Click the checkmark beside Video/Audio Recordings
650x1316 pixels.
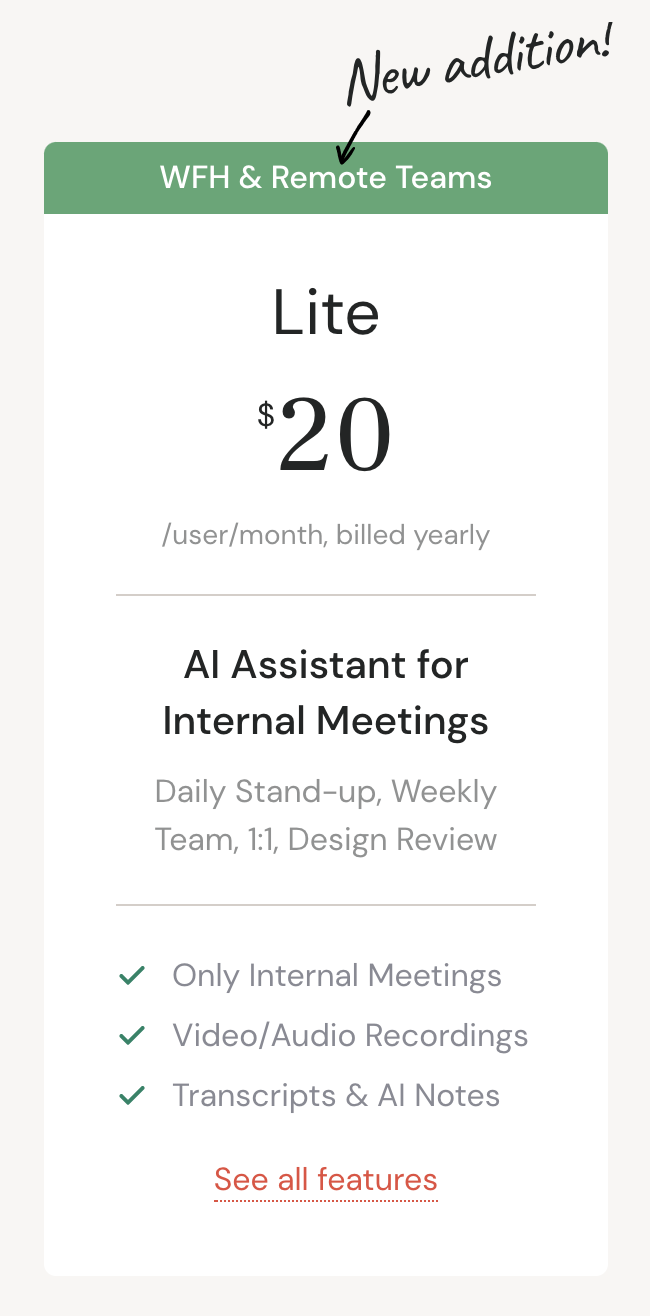132,1036
